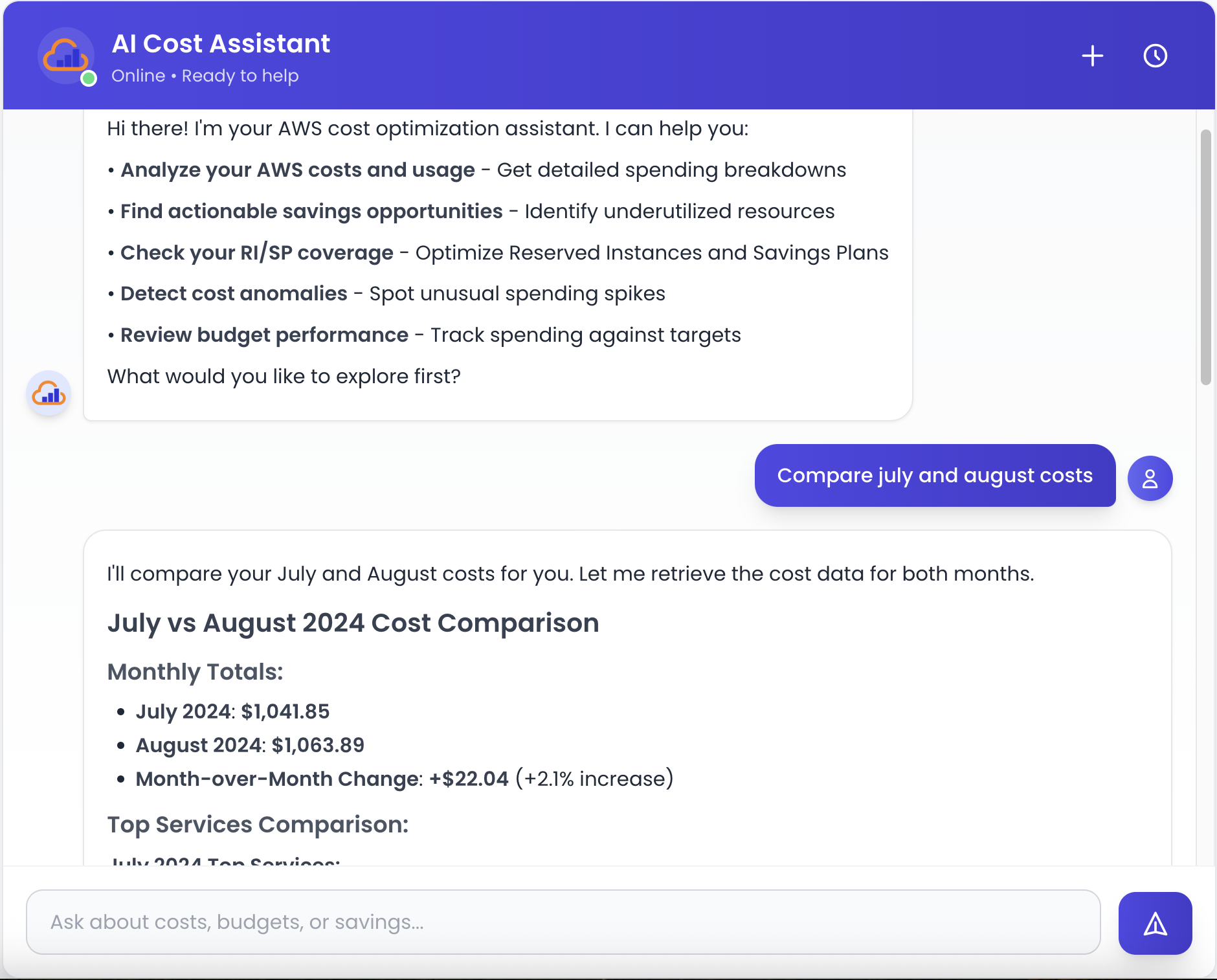Choose 'Analyze your AWS costs and usage' option
The image size is (1217, 980).
pyautogui.click(x=298, y=170)
